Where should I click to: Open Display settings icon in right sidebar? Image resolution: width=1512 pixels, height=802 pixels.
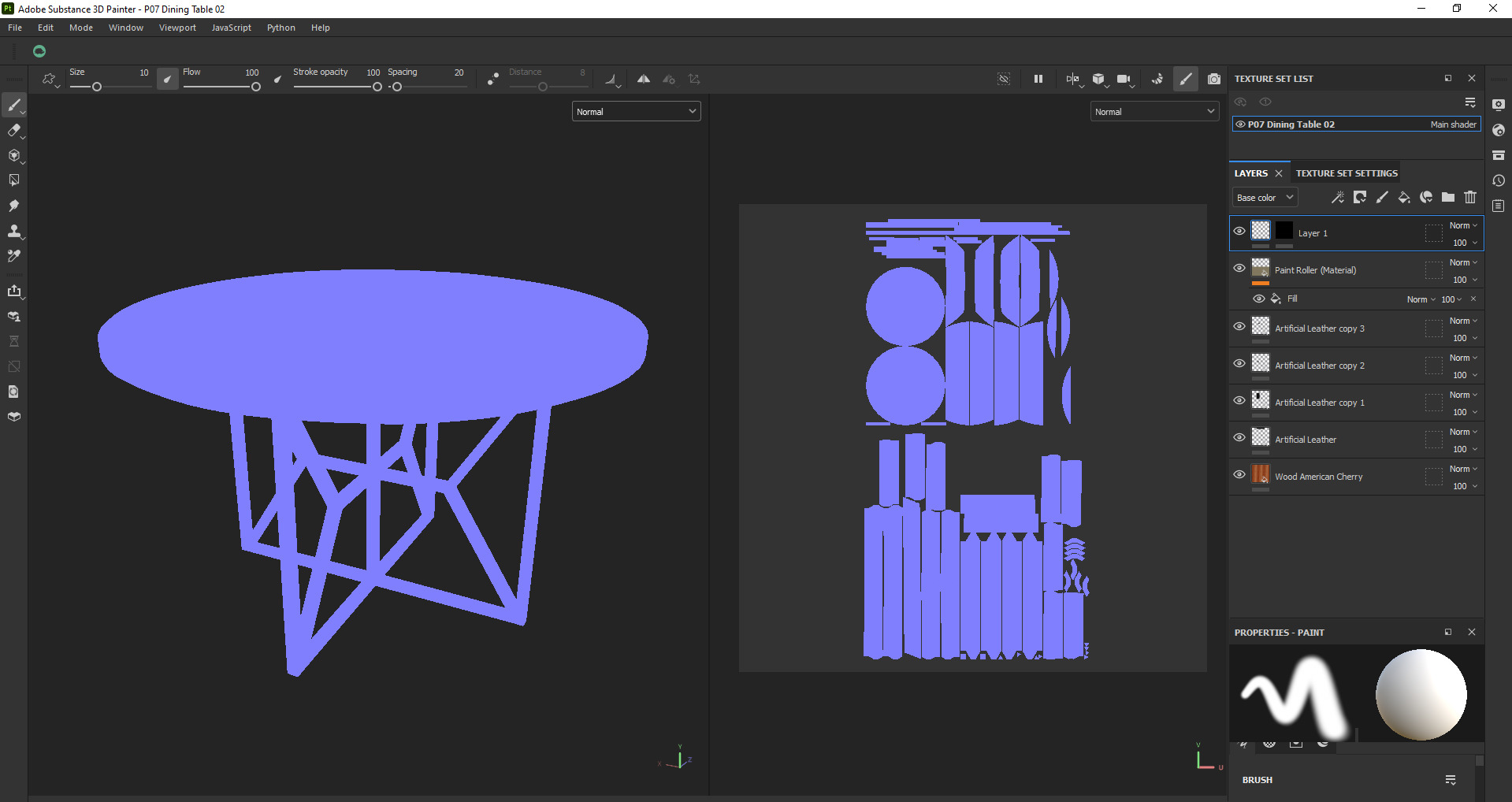[x=1499, y=105]
